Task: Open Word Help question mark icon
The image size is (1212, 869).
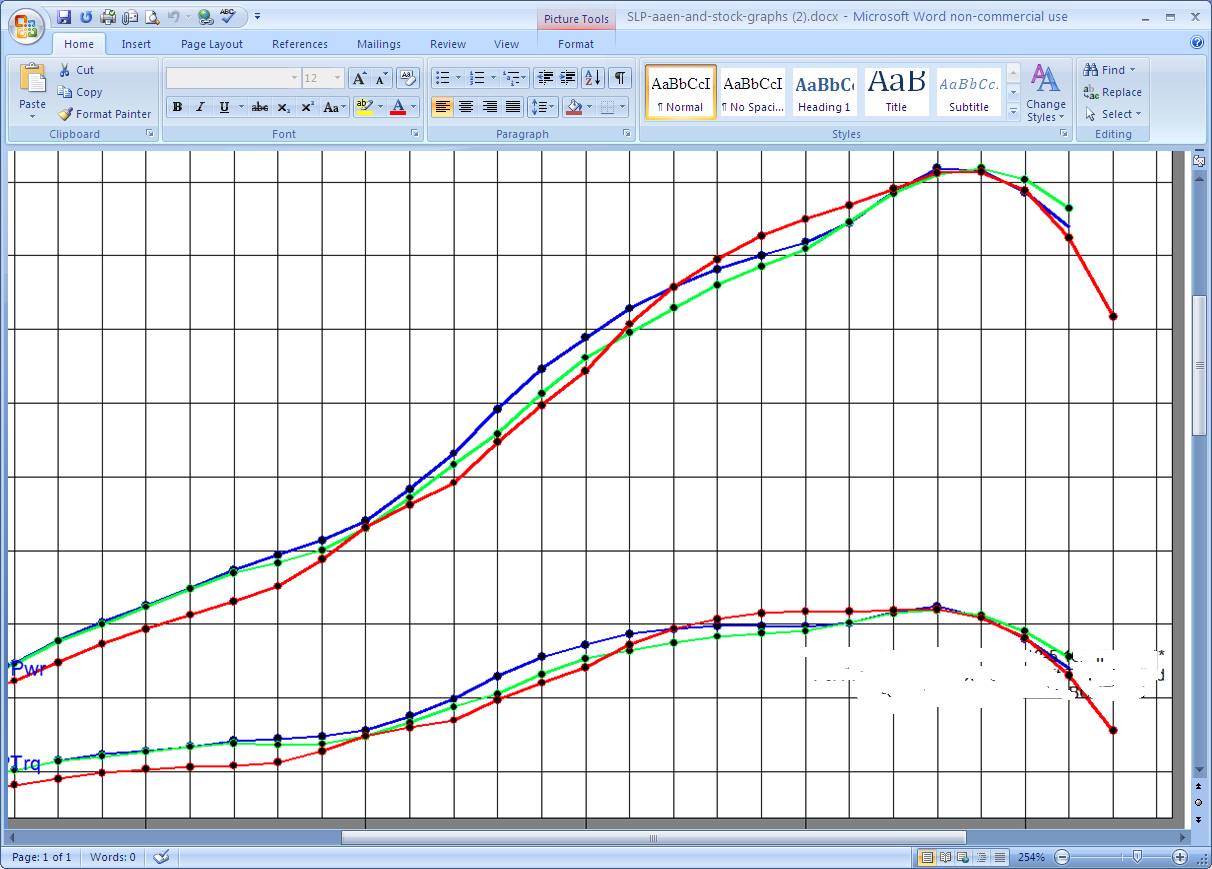Action: pyautogui.click(x=1197, y=43)
